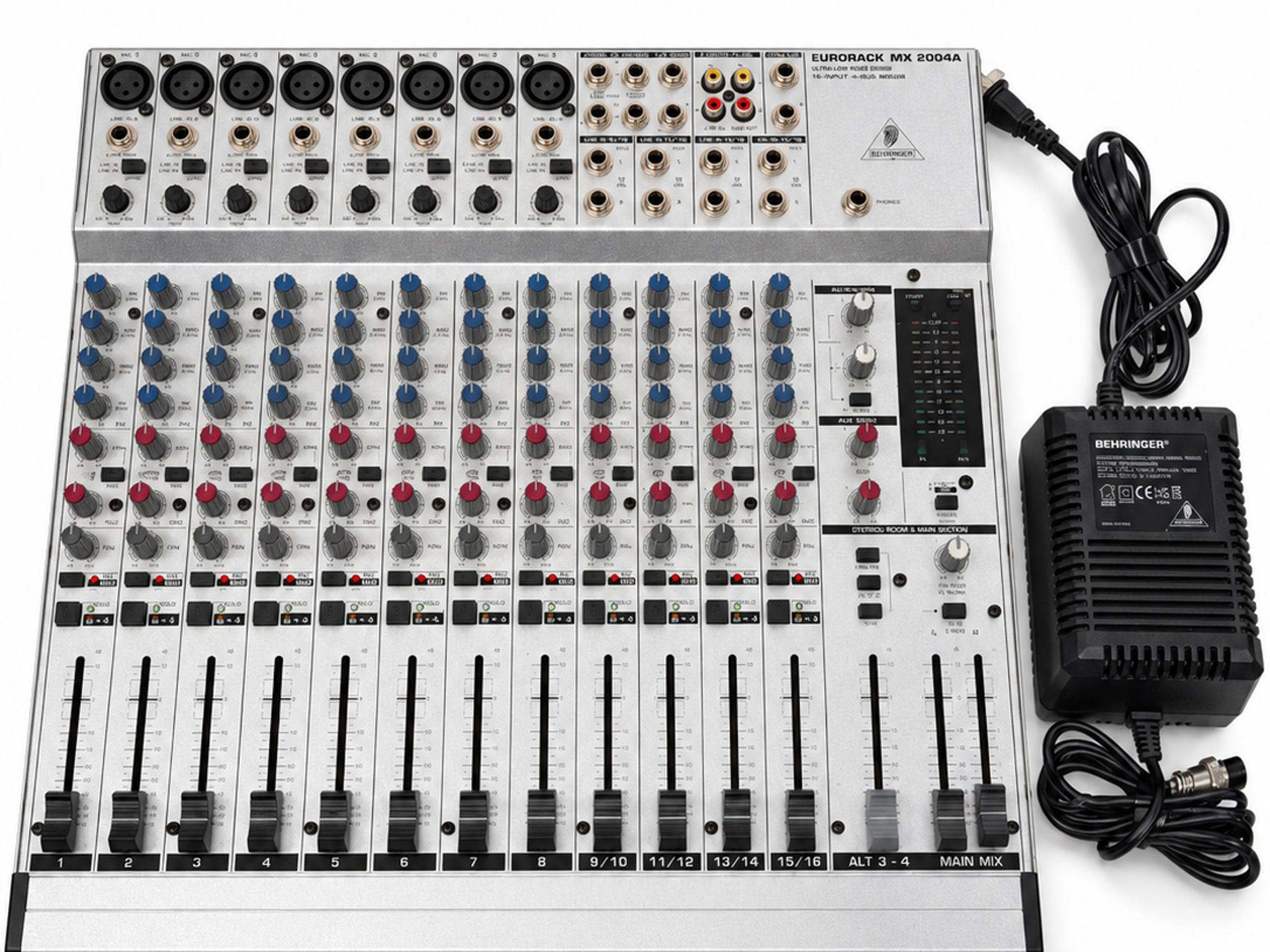This screenshot has width=1270, height=952.
Task: Click the 11/12 channel number label
Action: [672, 862]
